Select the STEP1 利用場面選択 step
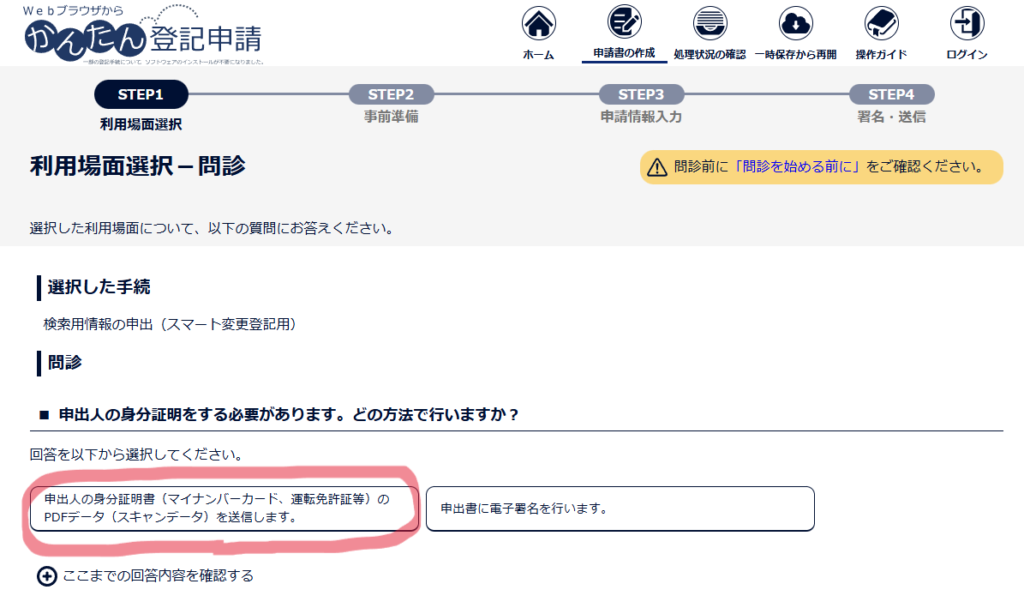Image resolution: width=1024 pixels, height=608 pixels. click(x=140, y=95)
